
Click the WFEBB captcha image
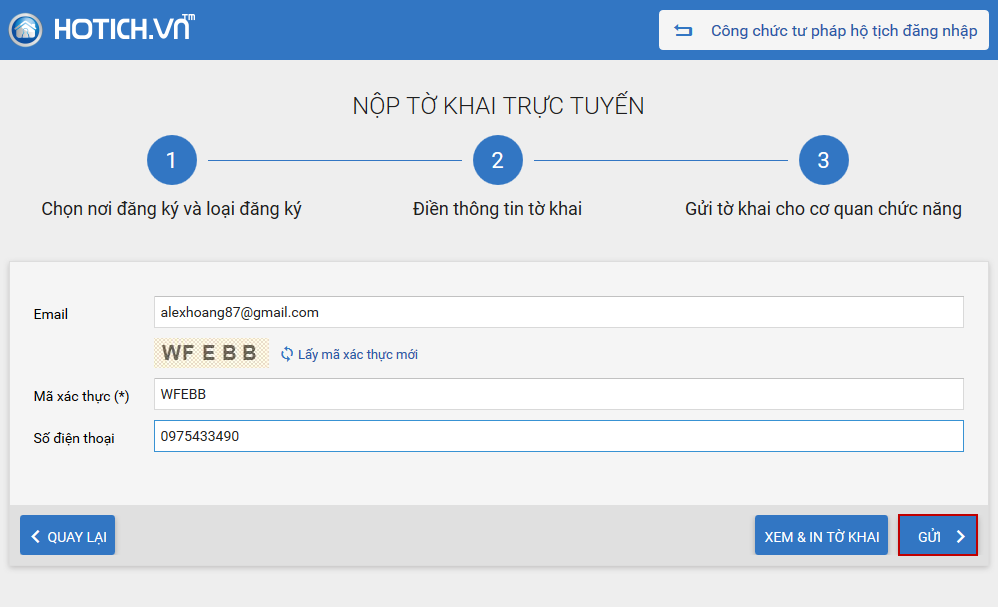[x=211, y=353]
